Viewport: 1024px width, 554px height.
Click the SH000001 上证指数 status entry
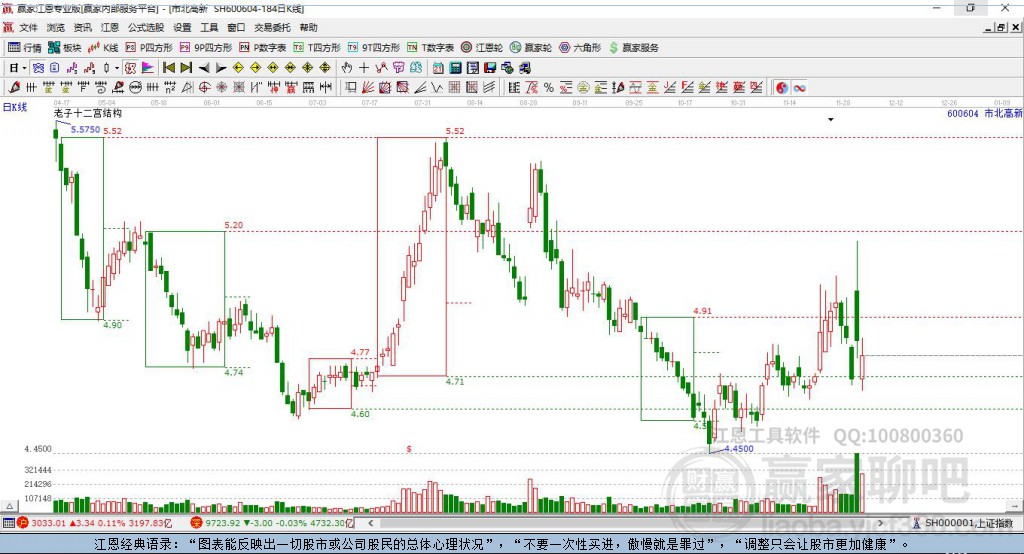pos(965,523)
